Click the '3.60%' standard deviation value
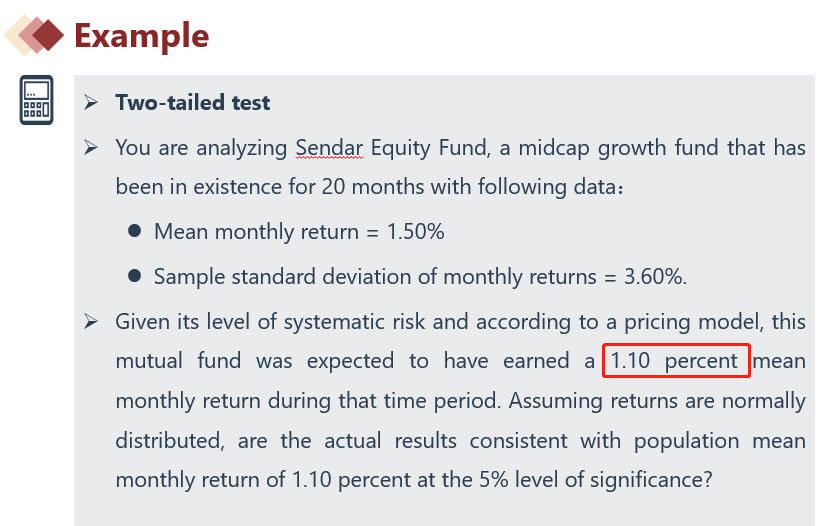This screenshot has width=828, height=526. [655, 277]
